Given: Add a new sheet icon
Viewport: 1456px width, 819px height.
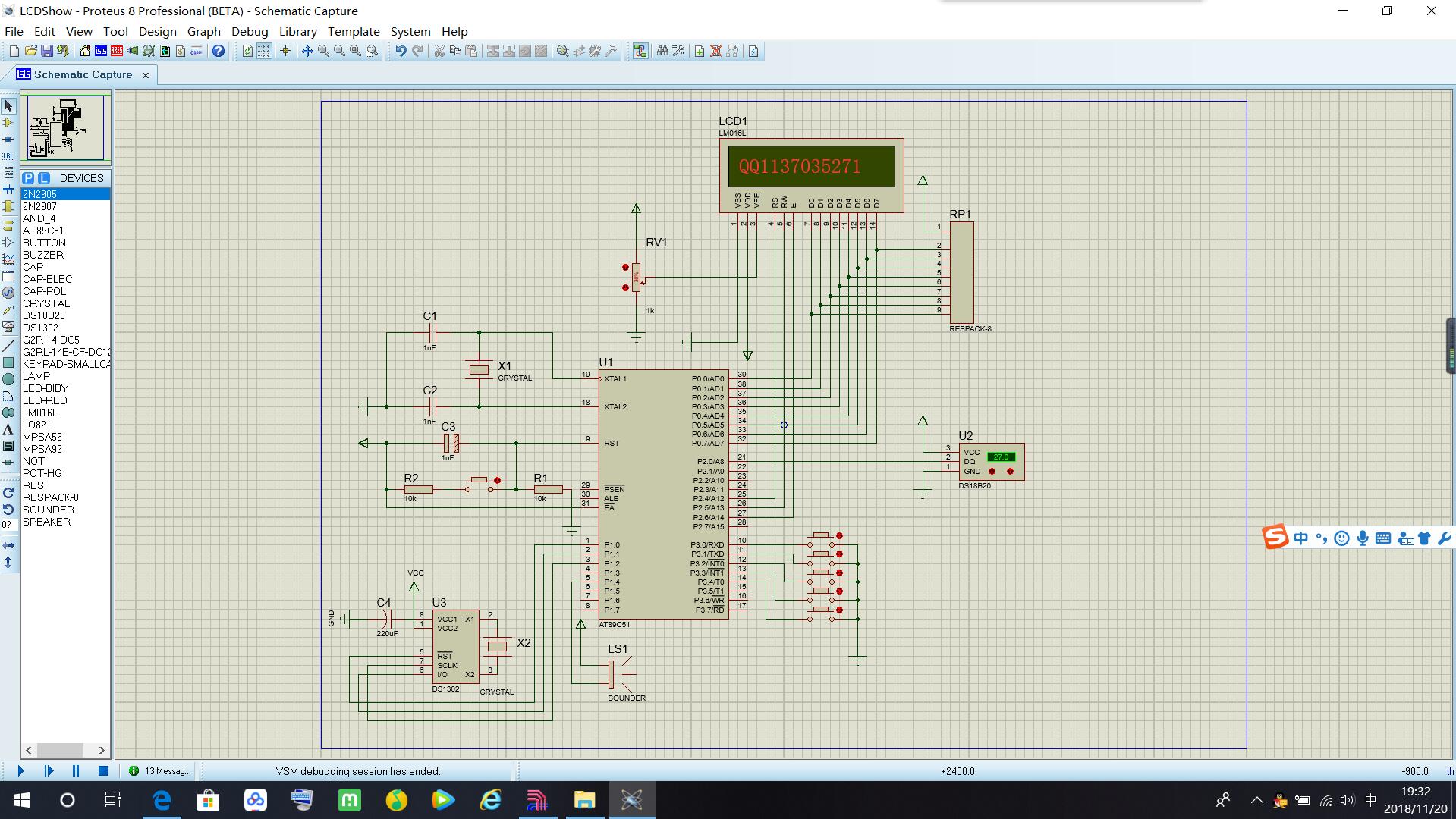Looking at the screenshot, I should [x=700, y=52].
